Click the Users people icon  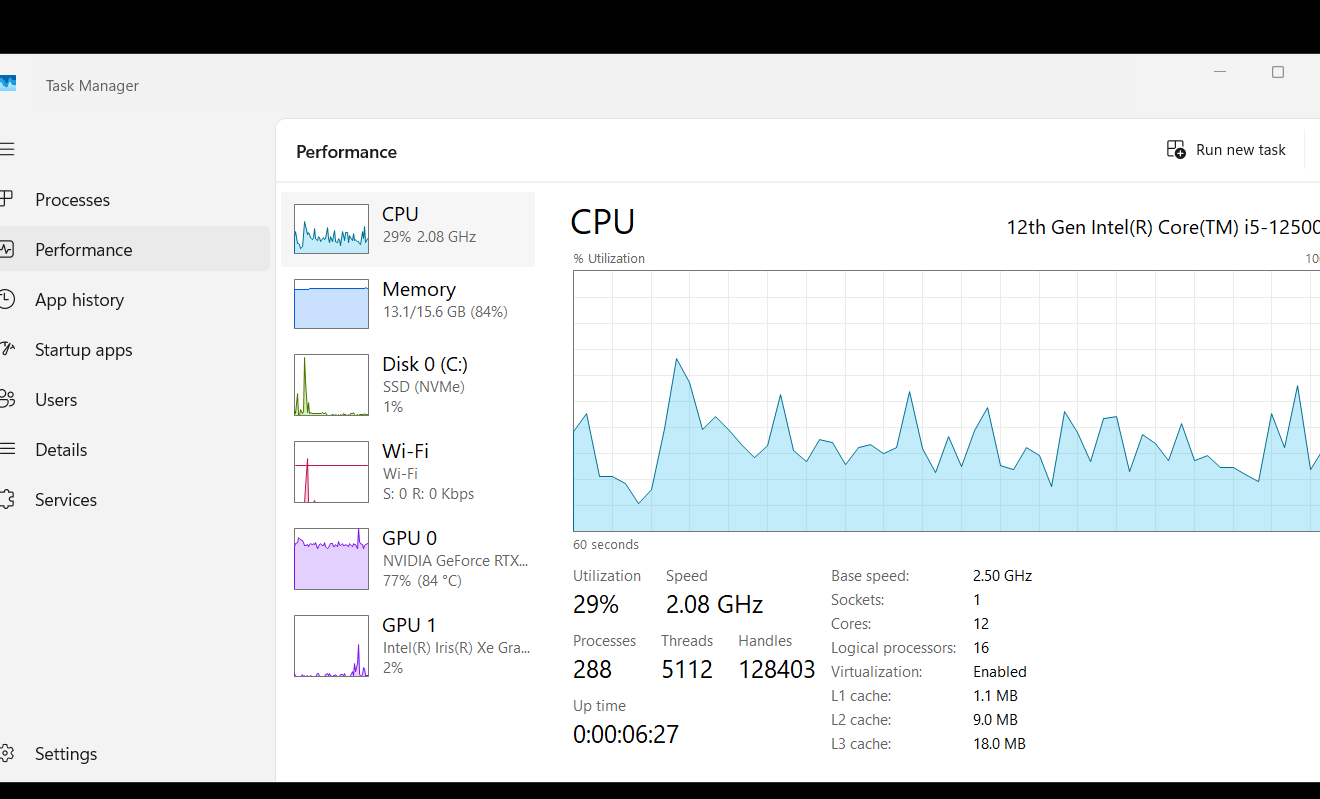tap(7, 399)
